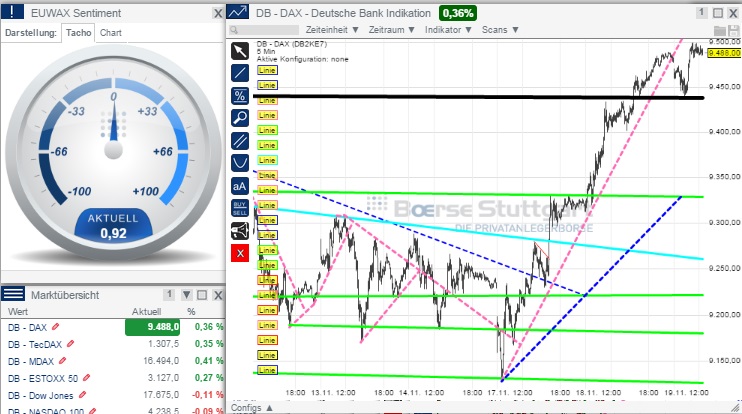The image size is (742, 414).
Task: Click the number 1 button in Marktübersicht header
Action: pyautogui.click(x=169, y=295)
